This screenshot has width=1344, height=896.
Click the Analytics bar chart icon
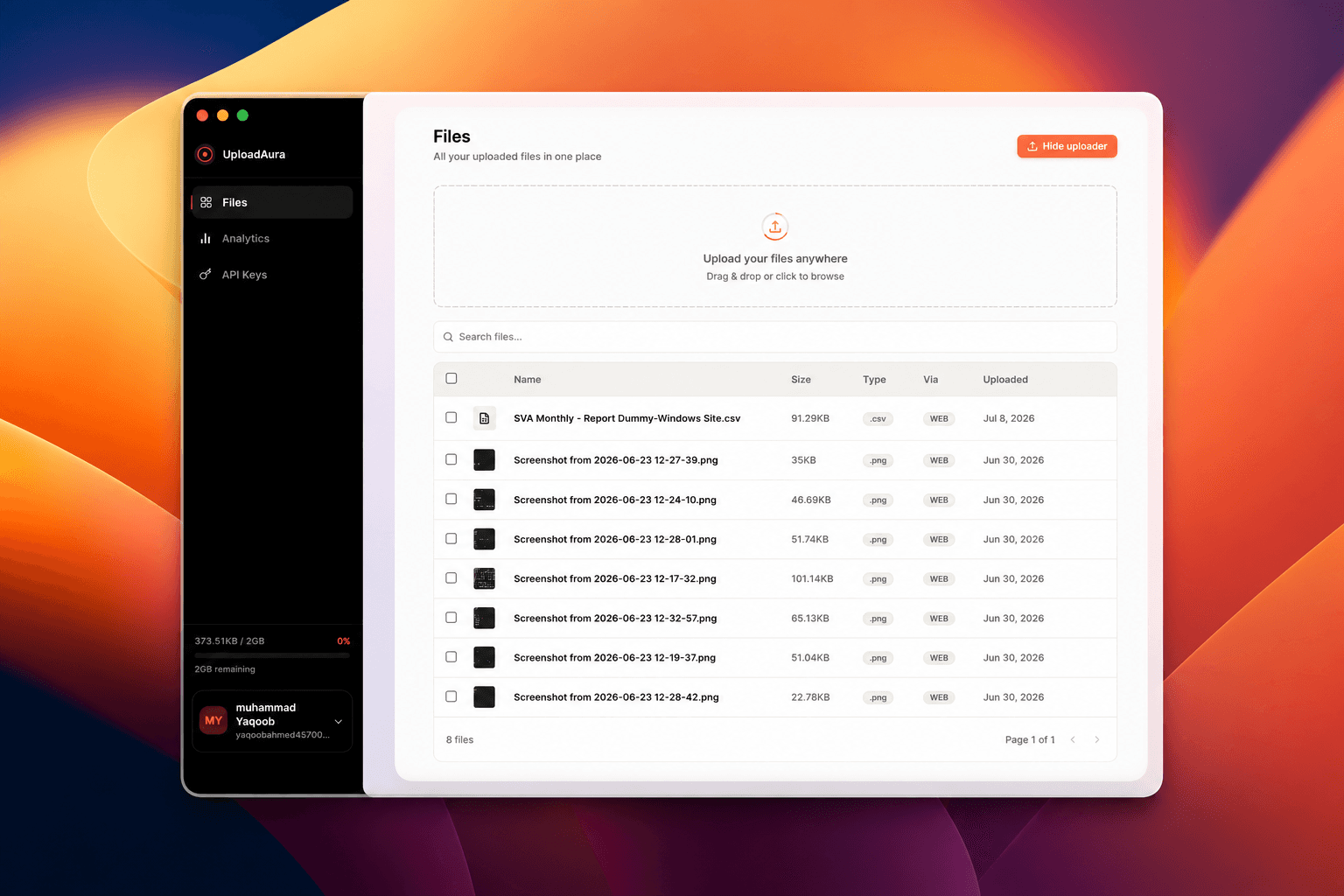pos(206,238)
